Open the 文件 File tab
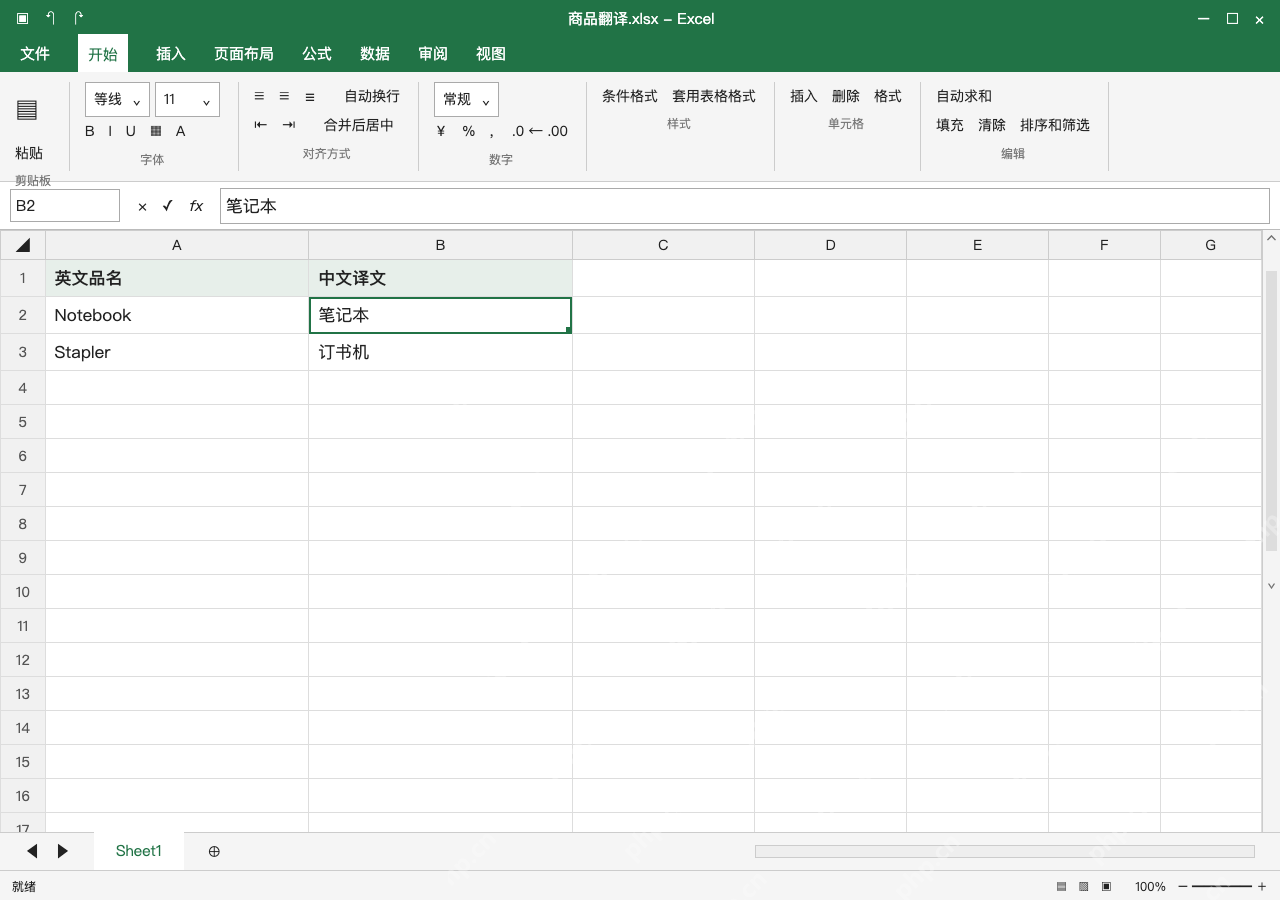The width and height of the screenshot is (1280, 900). pyautogui.click(x=35, y=54)
